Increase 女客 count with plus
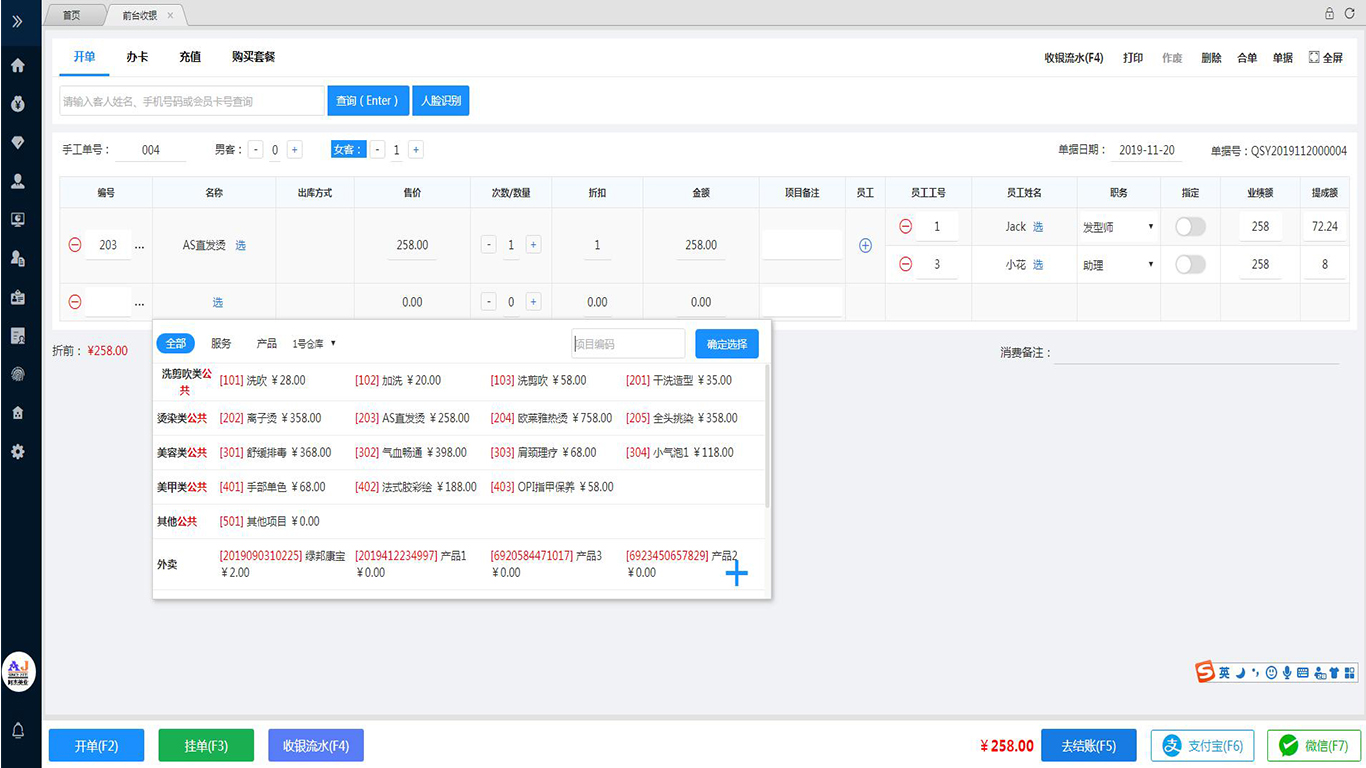Image resolution: width=1366 pixels, height=768 pixels. (x=415, y=149)
